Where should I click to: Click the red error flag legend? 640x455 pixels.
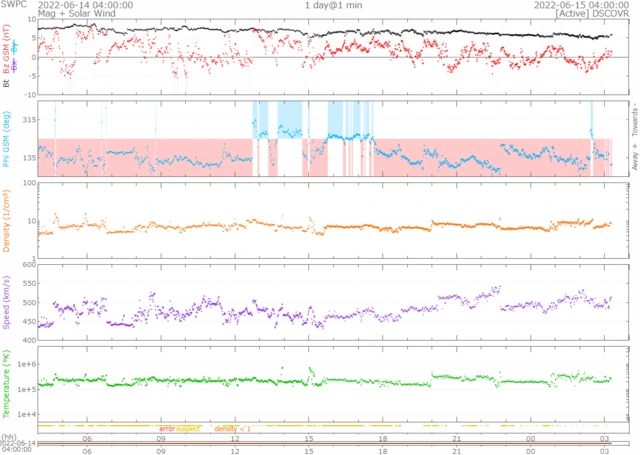[167, 429]
